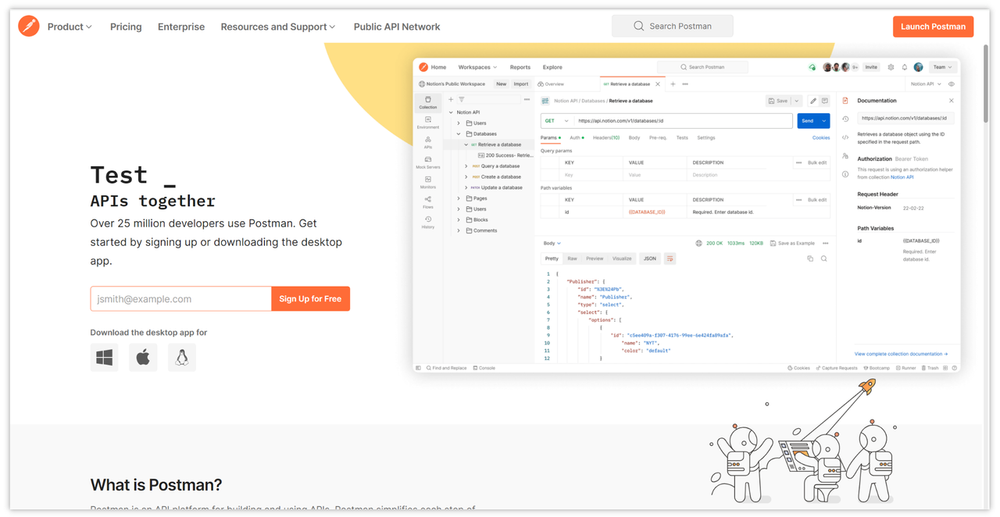The height and width of the screenshot is (517, 1000).
Task: Select Query a database request
Action: [x=500, y=166]
